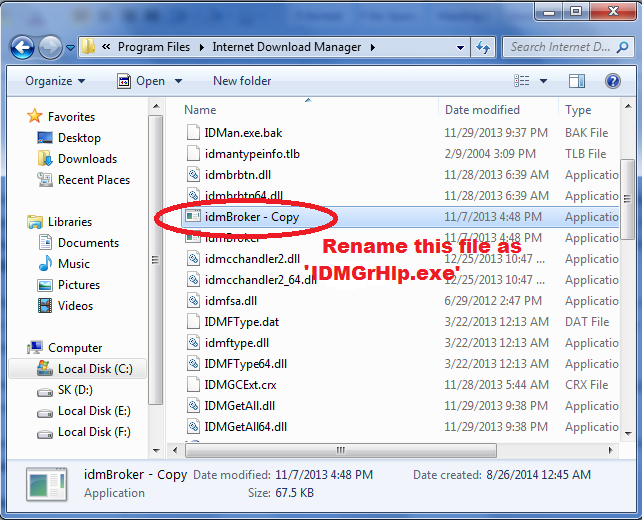Expand arrow after Program Files breadcrumb
The image size is (642, 520).
click(x=202, y=47)
